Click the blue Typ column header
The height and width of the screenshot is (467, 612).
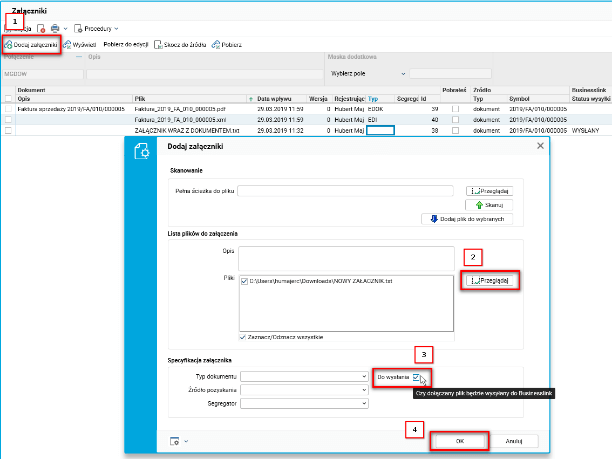(x=373, y=99)
